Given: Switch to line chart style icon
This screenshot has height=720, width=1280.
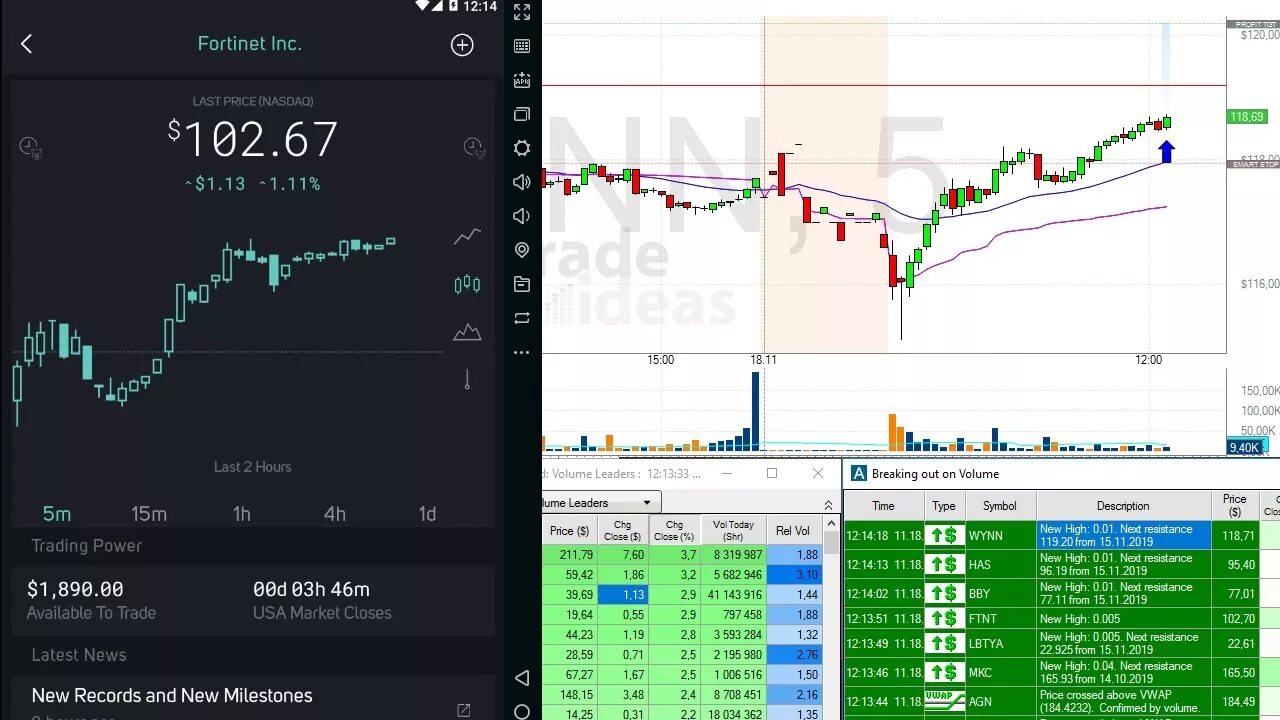Looking at the screenshot, I should tap(467, 237).
